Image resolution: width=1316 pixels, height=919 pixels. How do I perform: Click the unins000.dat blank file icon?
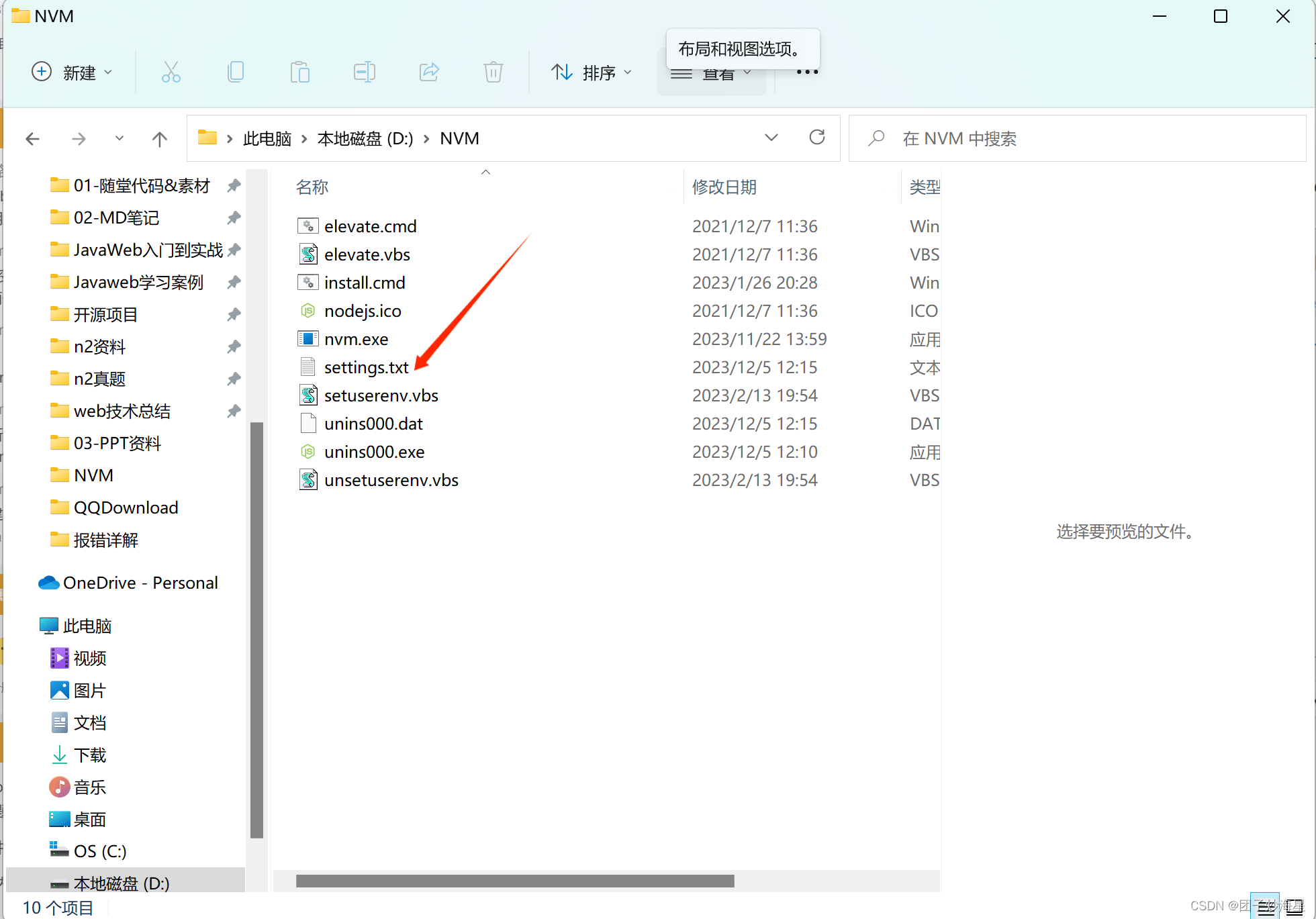coord(308,424)
